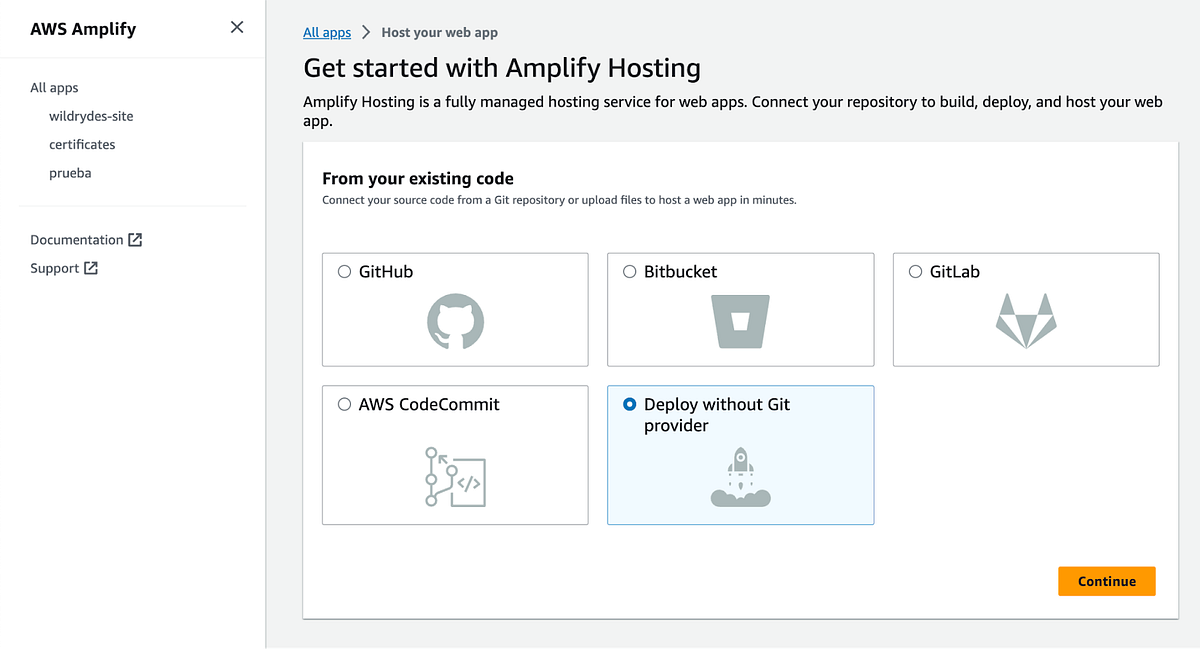The width and height of the screenshot is (1200, 649).
Task: Navigate back using the All apps breadcrumb
Action: [326, 32]
